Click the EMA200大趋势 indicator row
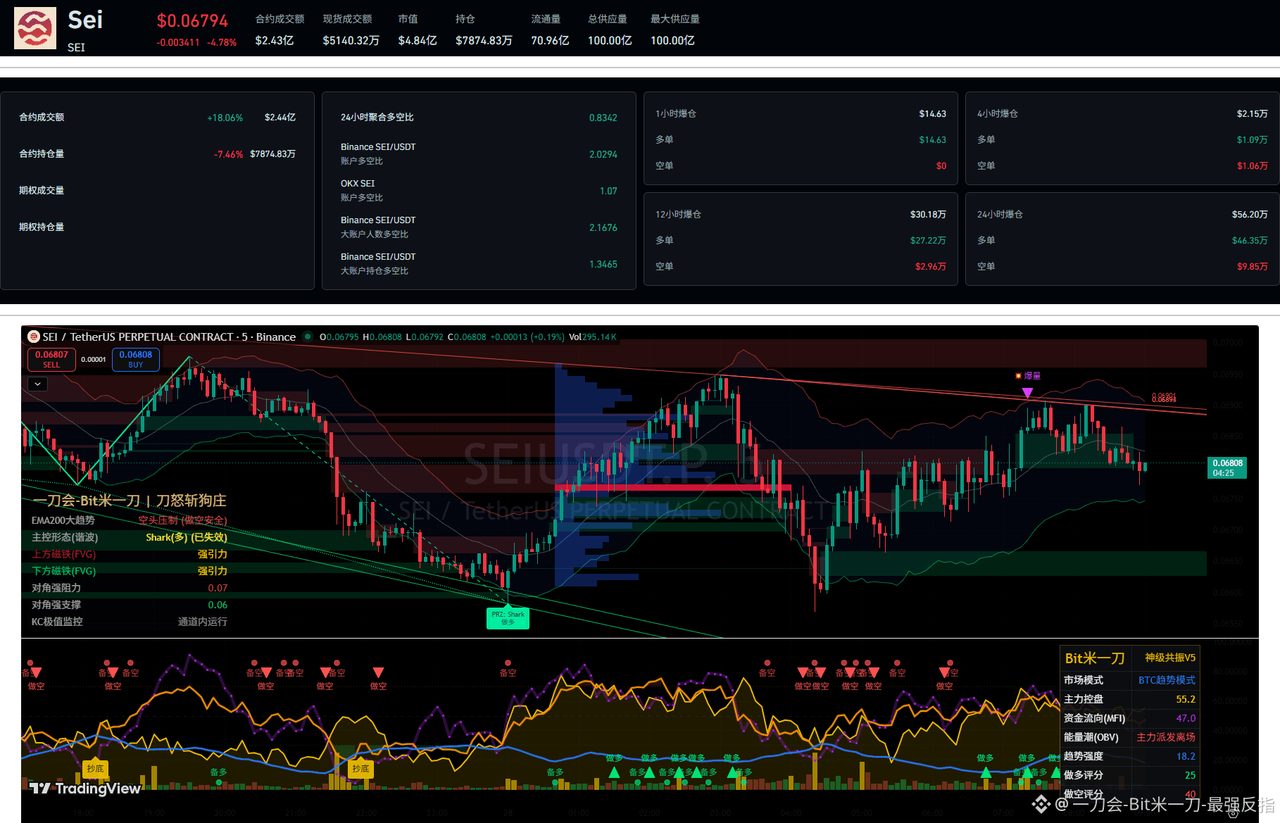The height and width of the screenshot is (823, 1280). (130, 520)
